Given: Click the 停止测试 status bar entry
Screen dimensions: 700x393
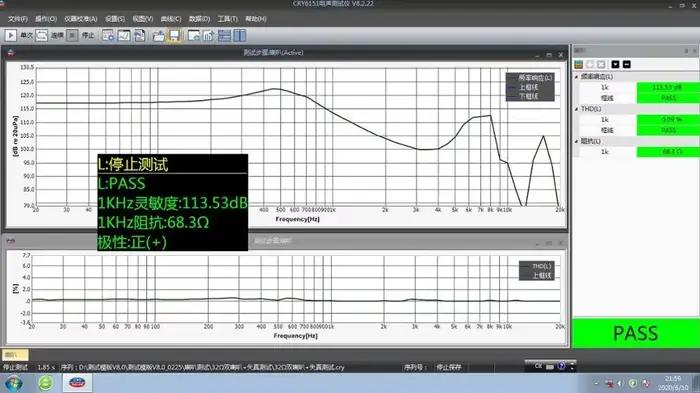Looking at the screenshot, I should point(15,367).
